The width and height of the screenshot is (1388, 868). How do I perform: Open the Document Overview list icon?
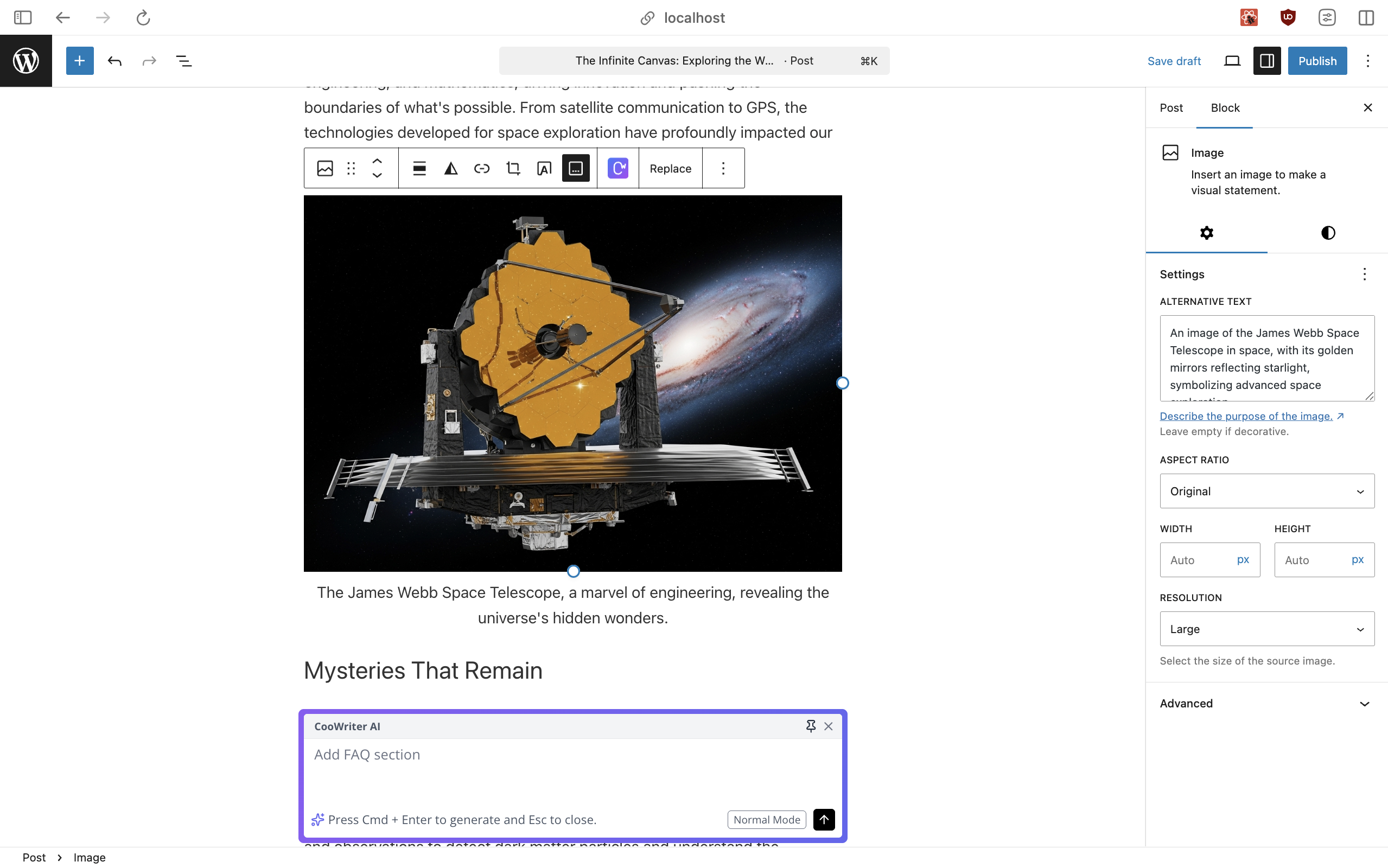click(x=184, y=61)
